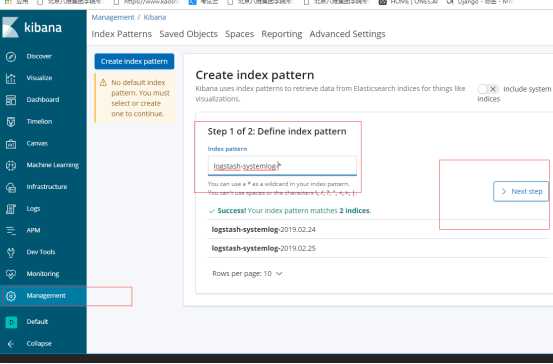The height and width of the screenshot is (364, 553).
Task: Click the logstash-systemlog-2019.02.24 index row
Action: pyautogui.click(x=377, y=230)
